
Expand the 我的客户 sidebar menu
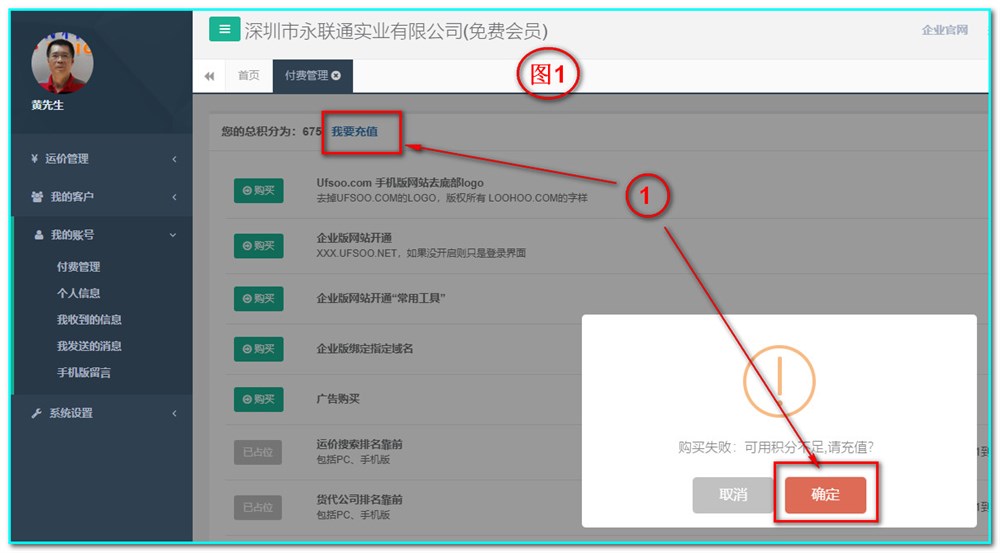[100, 197]
